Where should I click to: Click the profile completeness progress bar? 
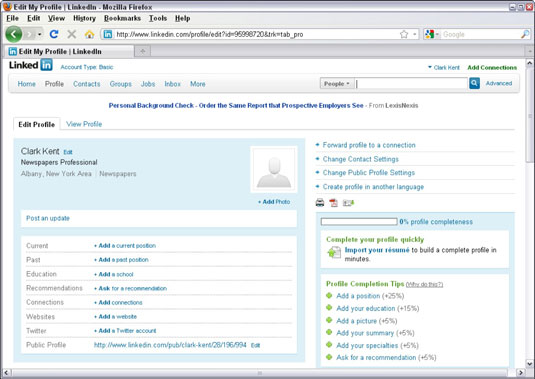pos(359,222)
